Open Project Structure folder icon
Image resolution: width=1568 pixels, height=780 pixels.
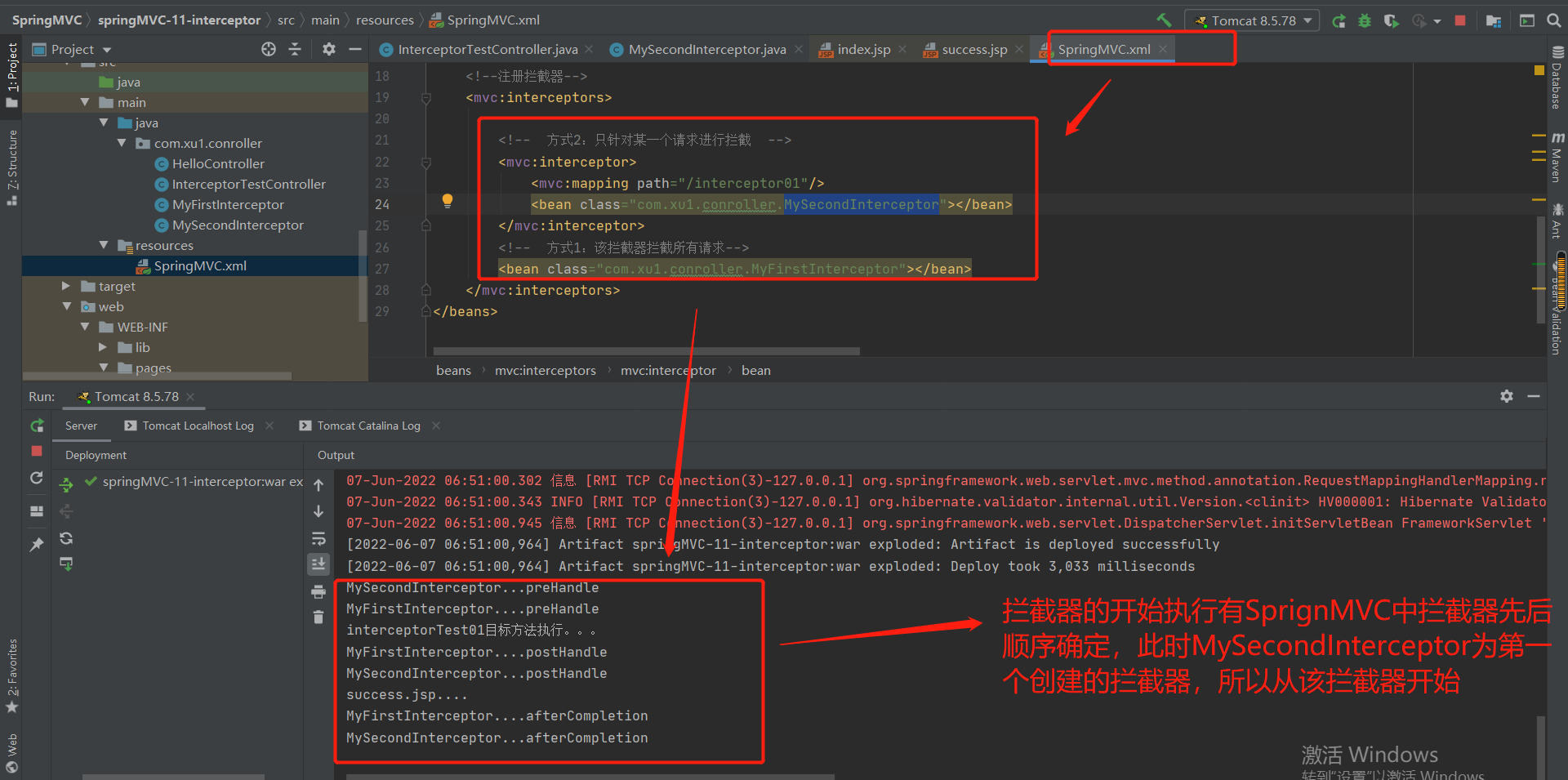[1494, 20]
